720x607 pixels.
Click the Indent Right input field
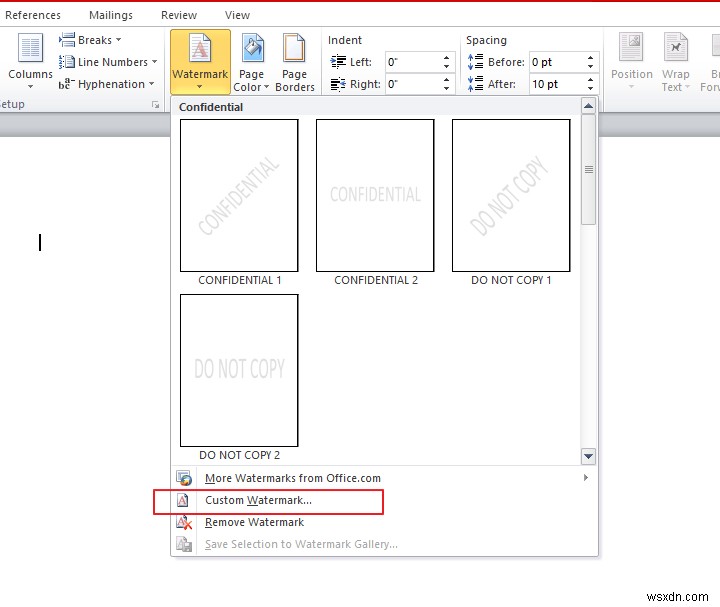pyautogui.click(x=412, y=84)
